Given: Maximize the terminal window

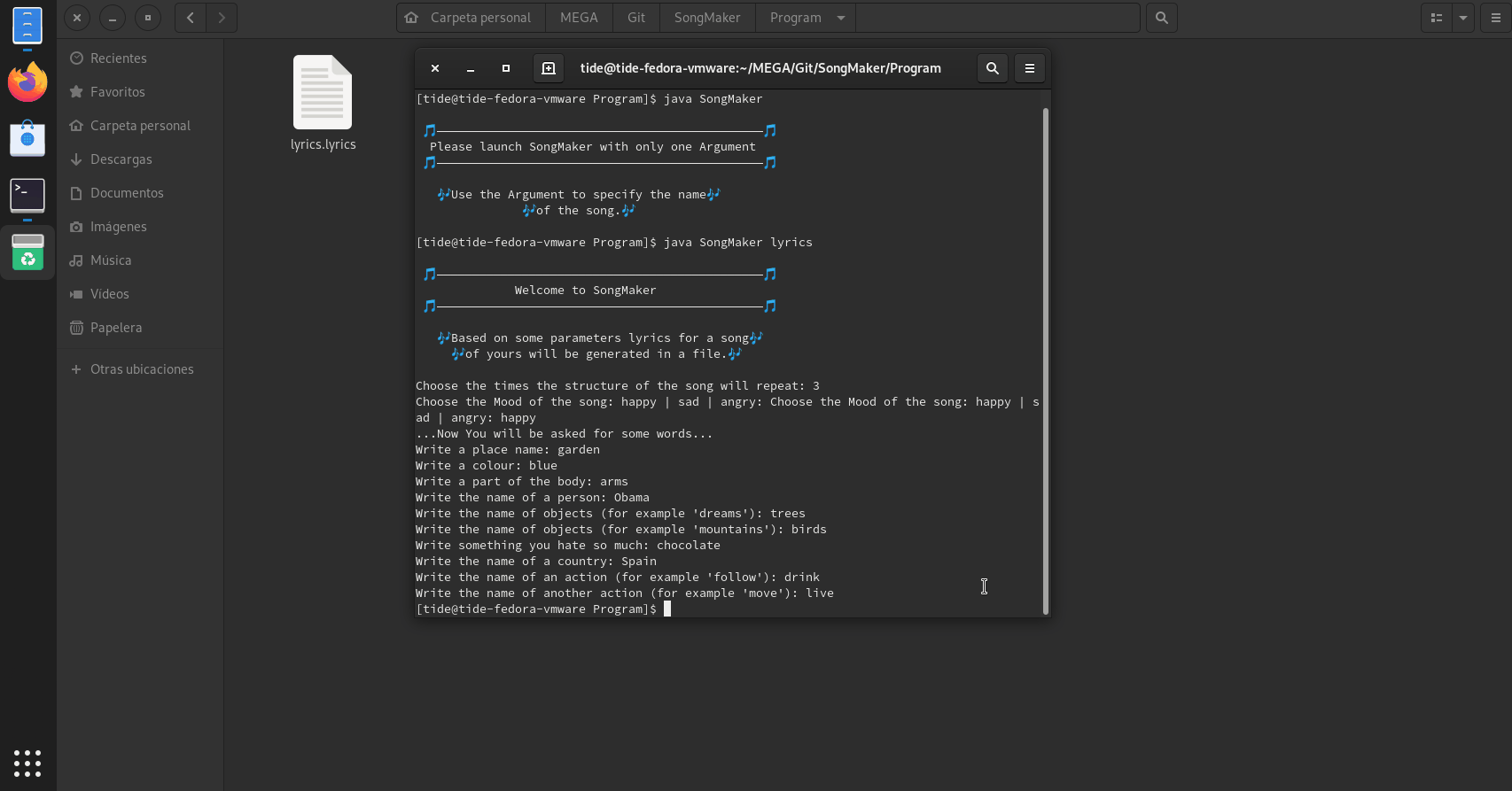Looking at the screenshot, I should [x=506, y=68].
